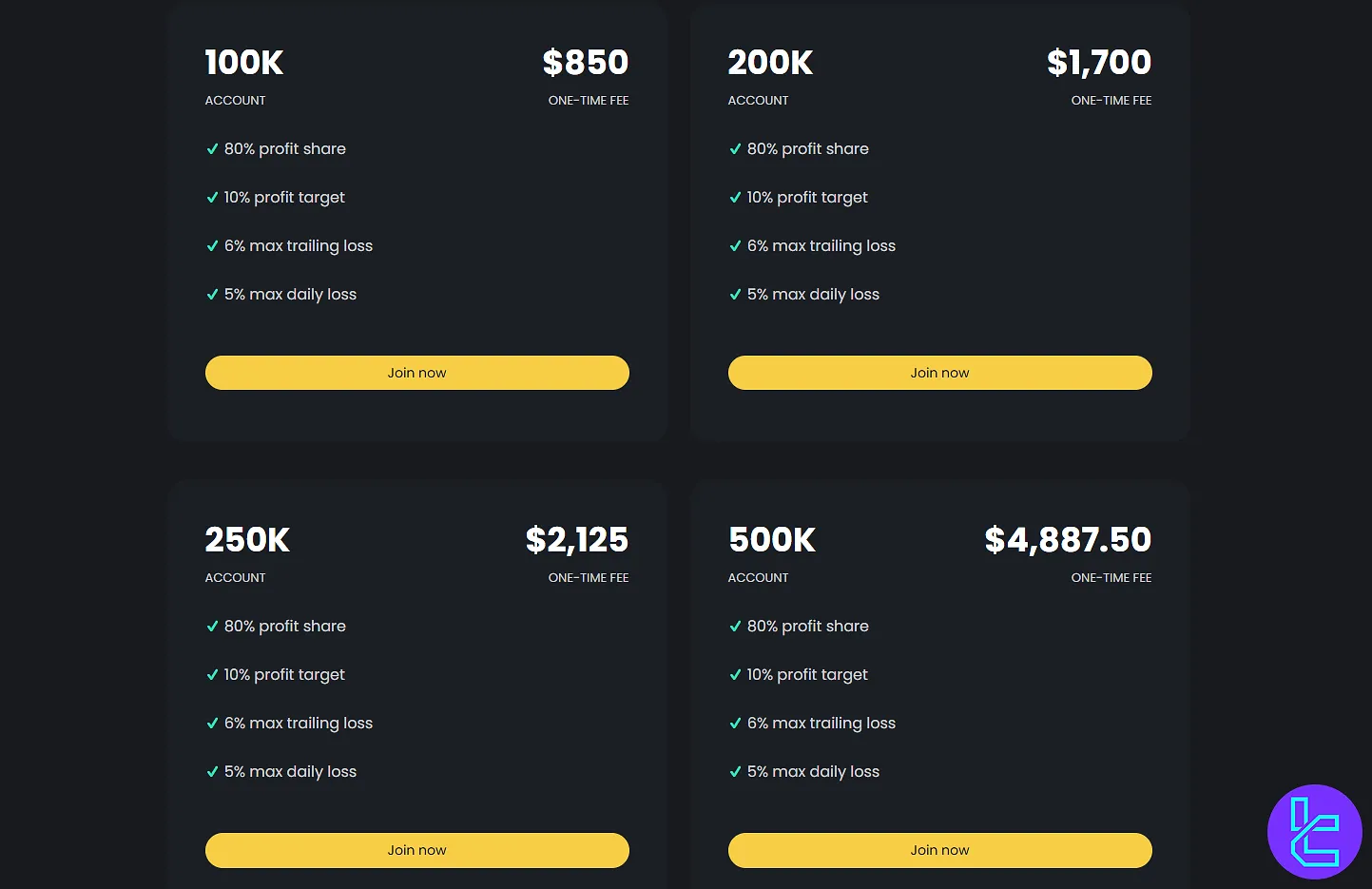Click Join now on the 100K account
The height and width of the screenshot is (889, 1372).
coord(416,373)
